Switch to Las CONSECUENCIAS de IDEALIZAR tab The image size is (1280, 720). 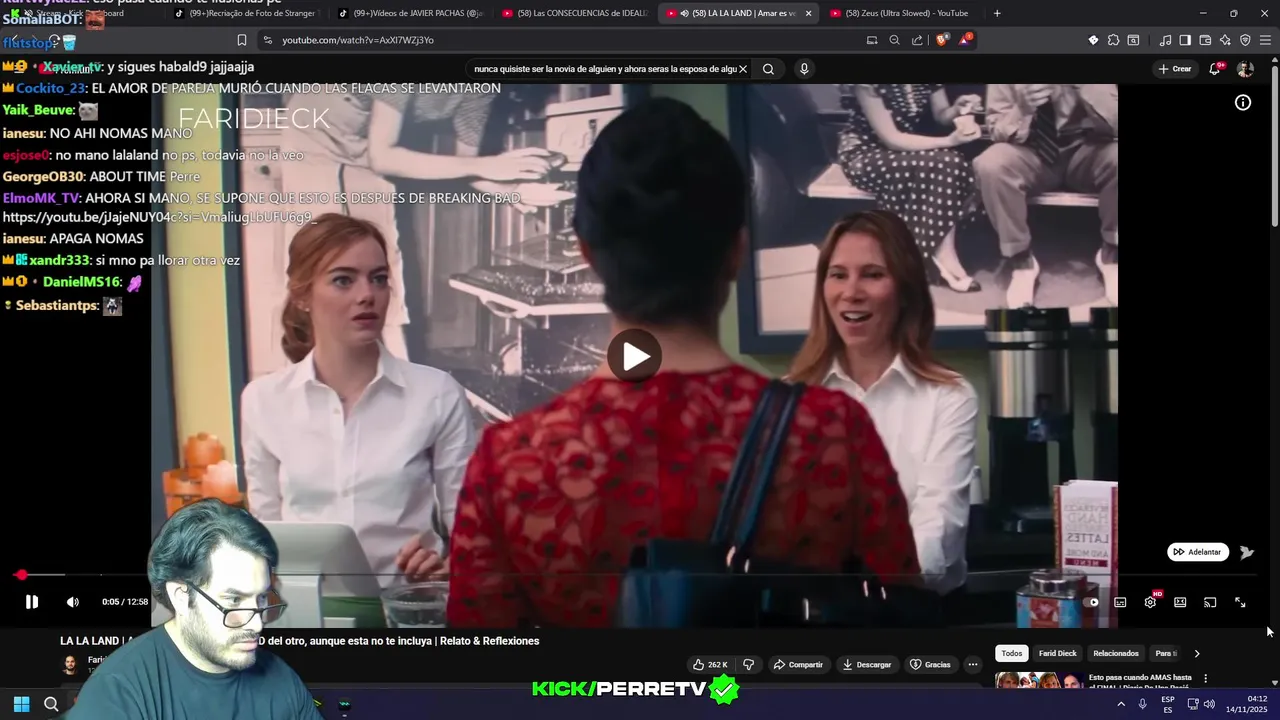(575, 13)
